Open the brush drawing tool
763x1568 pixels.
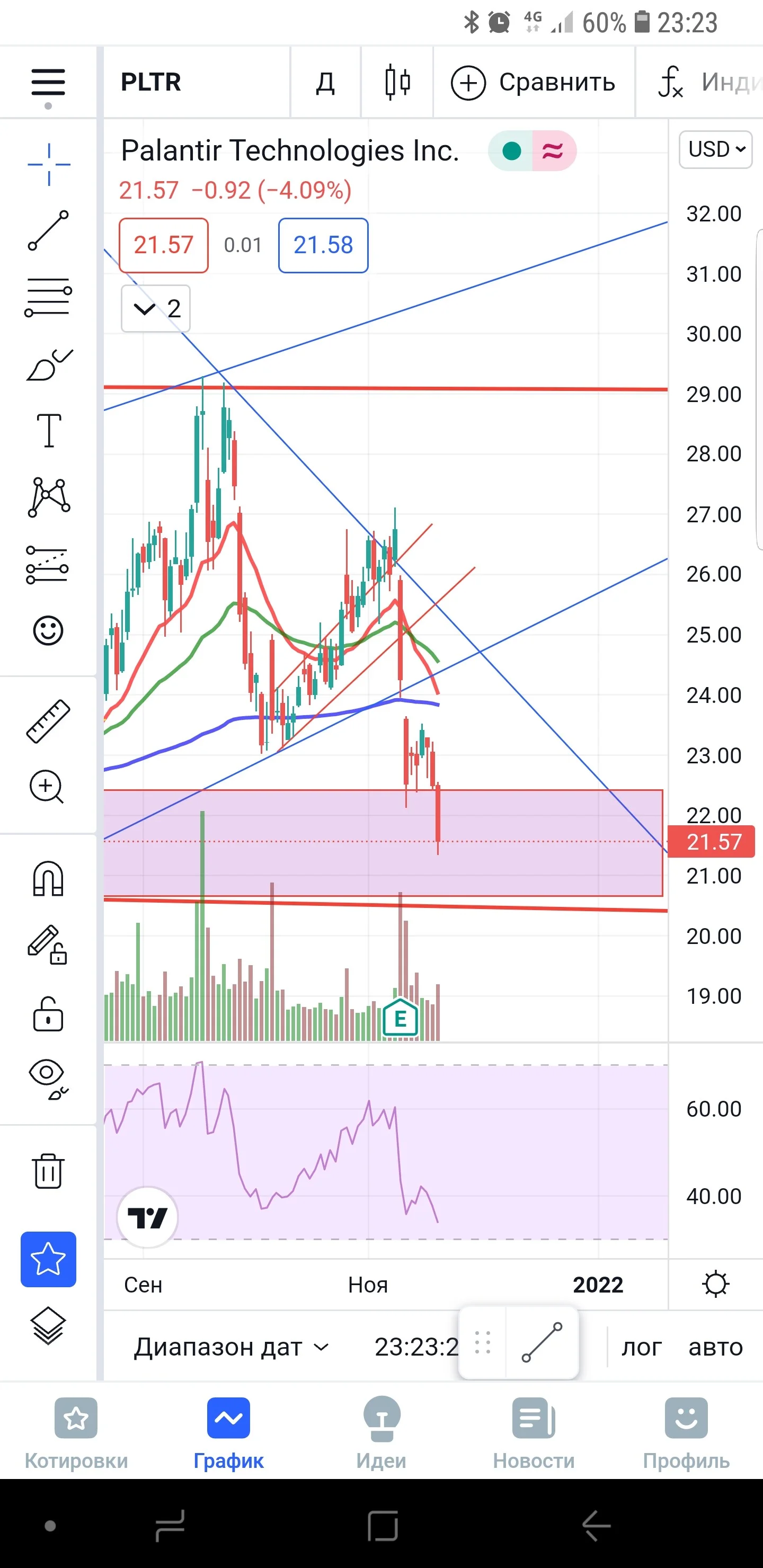click(49, 364)
